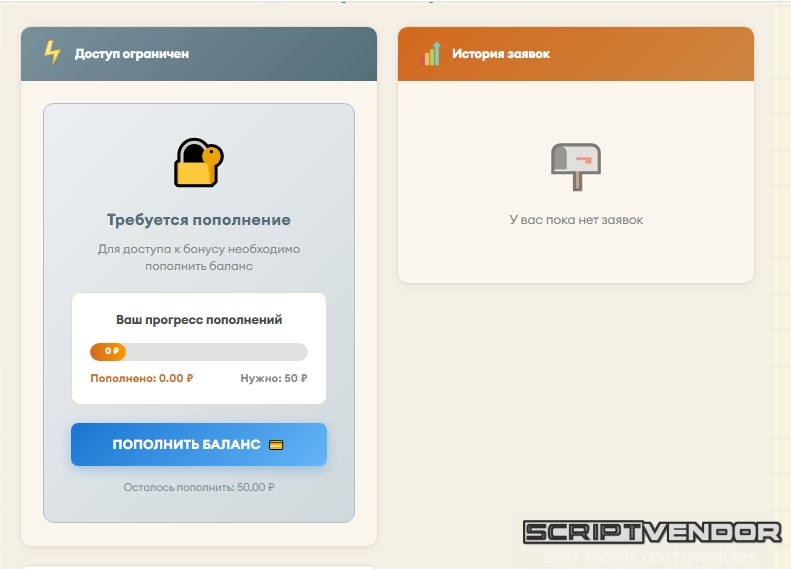Click the yellow padlock with key icon
791x569 pixels.
[x=198, y=162]
